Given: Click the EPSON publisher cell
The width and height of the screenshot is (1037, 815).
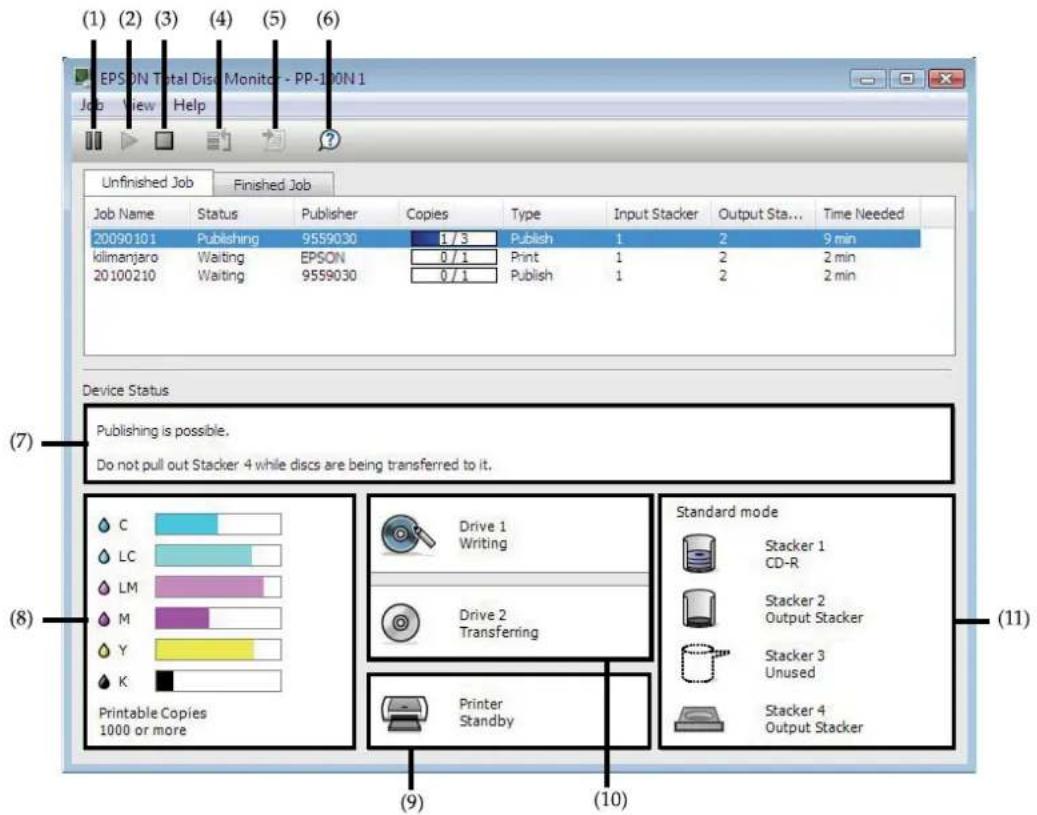Looking at the screenshot, I should tap(323, 257).
